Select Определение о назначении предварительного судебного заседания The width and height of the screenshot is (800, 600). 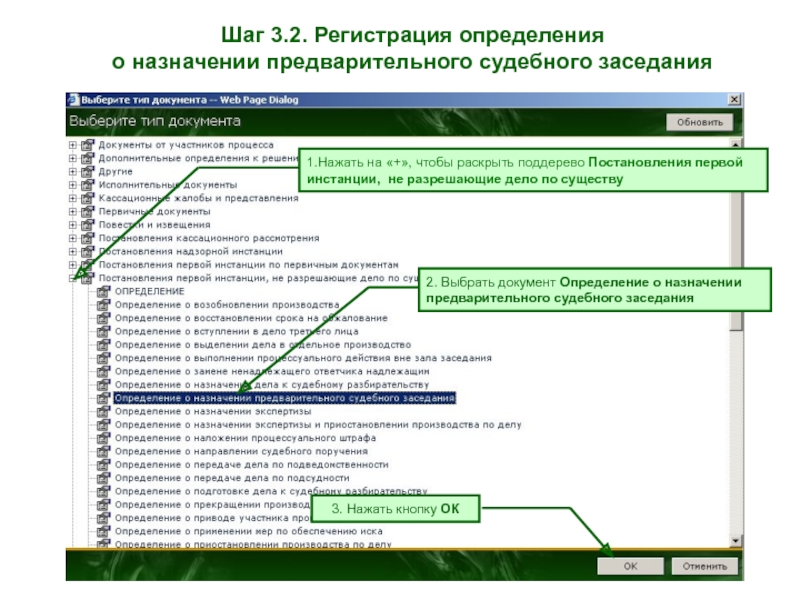point(285,398)
